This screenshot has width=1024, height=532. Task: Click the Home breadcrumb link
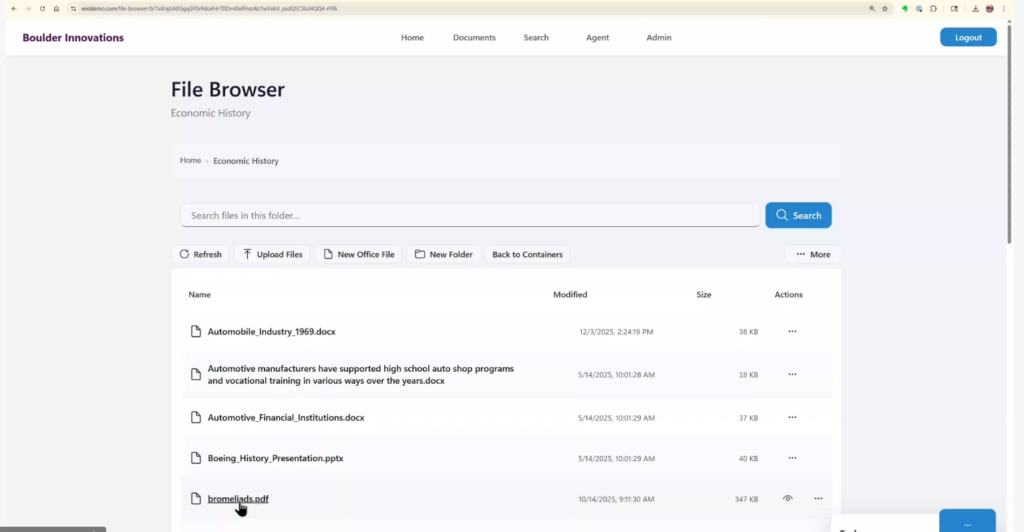[x=190, y=161]
